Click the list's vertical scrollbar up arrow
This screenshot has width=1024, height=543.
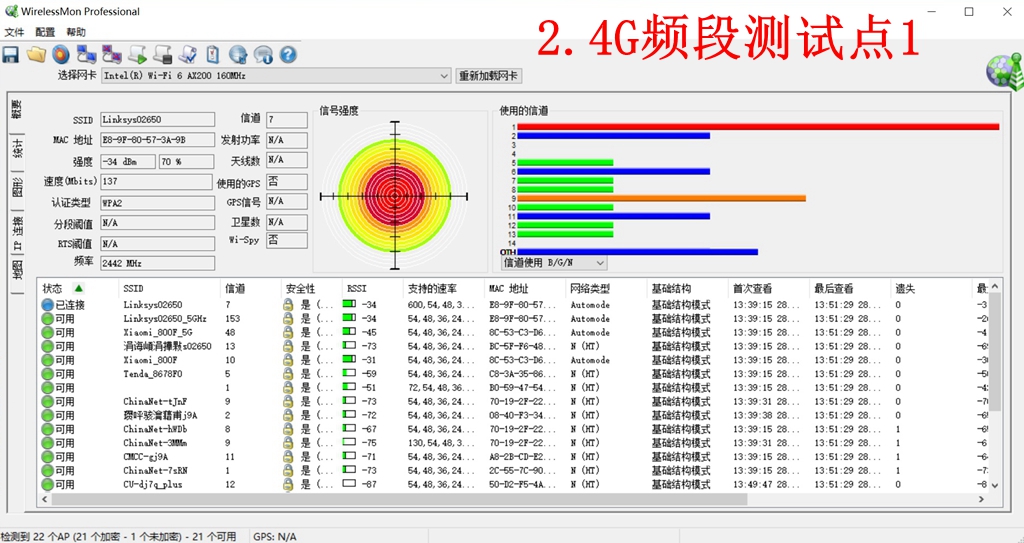click(x=995, y=287)
